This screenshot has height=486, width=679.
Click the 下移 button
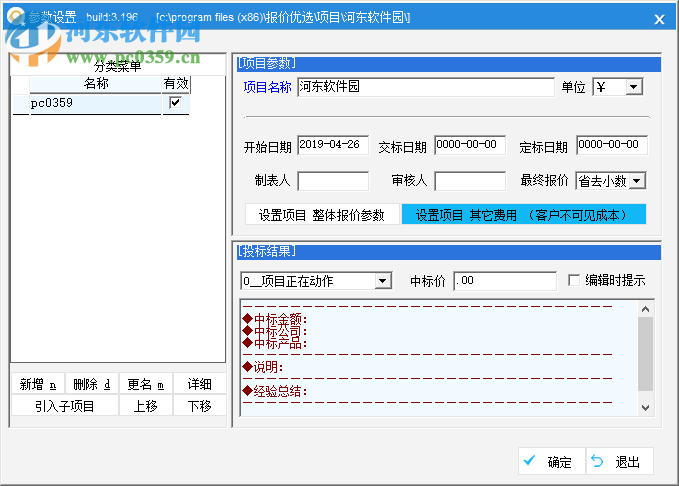(200, 406)
